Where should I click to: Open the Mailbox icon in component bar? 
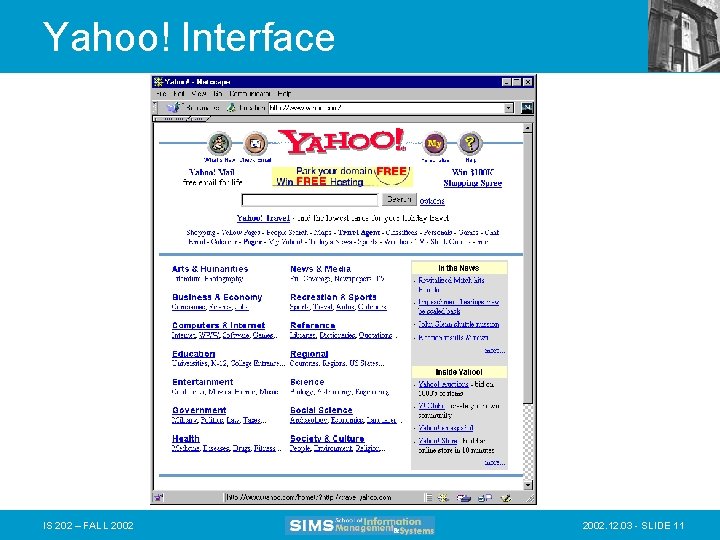464,498
